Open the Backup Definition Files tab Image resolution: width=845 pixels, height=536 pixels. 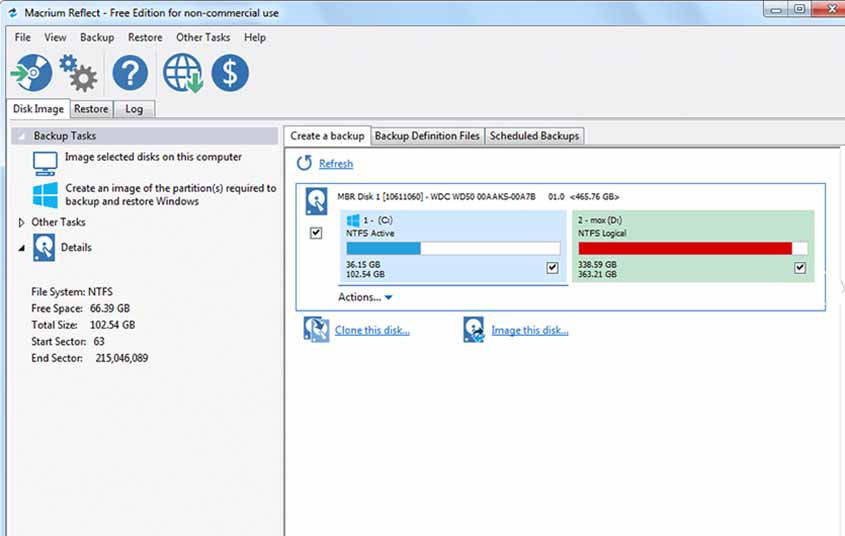point(427,136)
